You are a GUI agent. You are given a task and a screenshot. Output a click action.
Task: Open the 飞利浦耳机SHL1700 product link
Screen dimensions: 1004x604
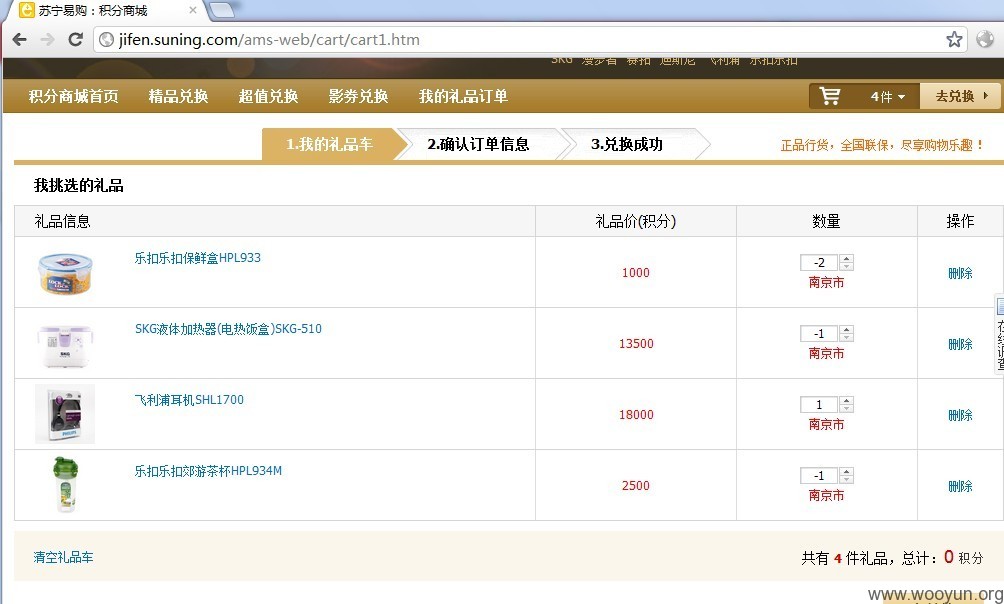pos(189,400)
